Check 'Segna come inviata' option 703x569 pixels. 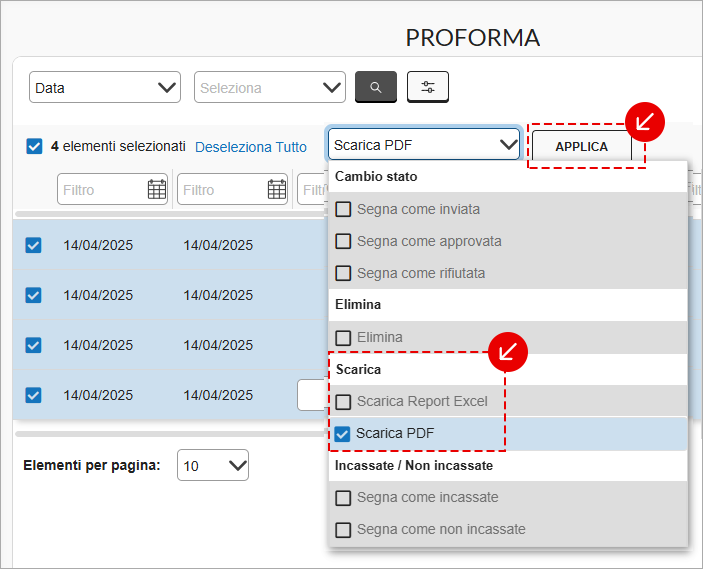click(343, 209)
